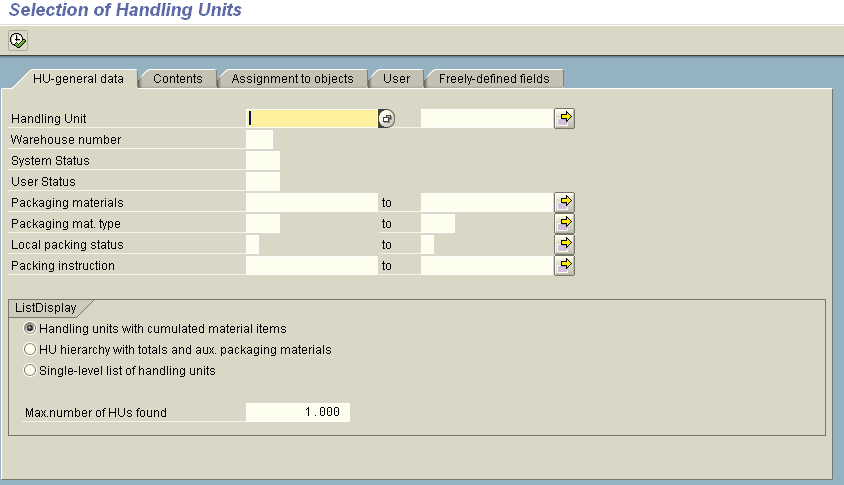This screenshot has height=485, width=844.
Task: Click the Warehouse number input field
Action: coord(259,140)
